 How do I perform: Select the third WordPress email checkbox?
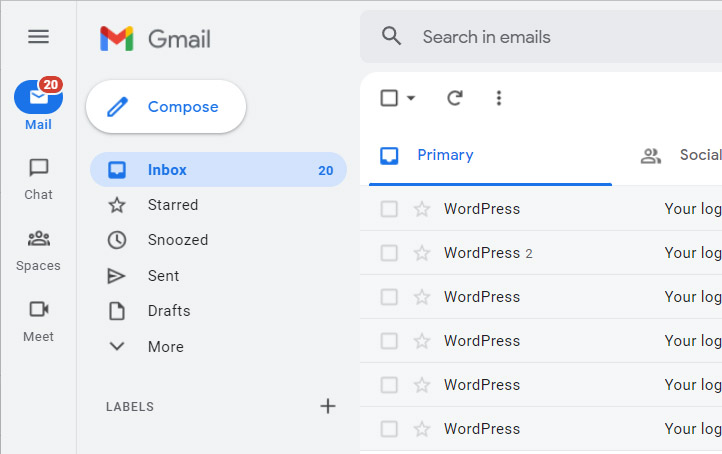[x=389, y=297]
